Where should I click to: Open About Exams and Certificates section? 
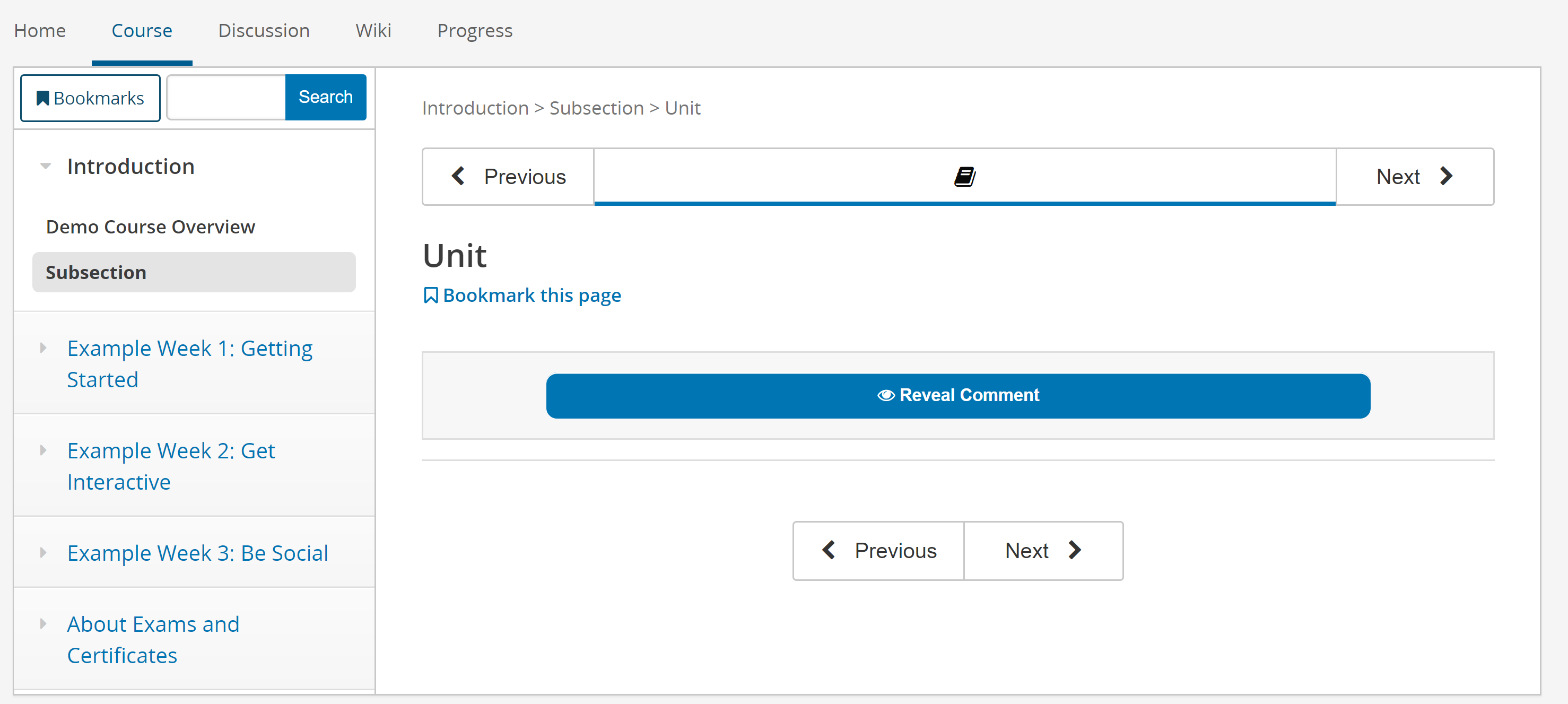(153, 639)
